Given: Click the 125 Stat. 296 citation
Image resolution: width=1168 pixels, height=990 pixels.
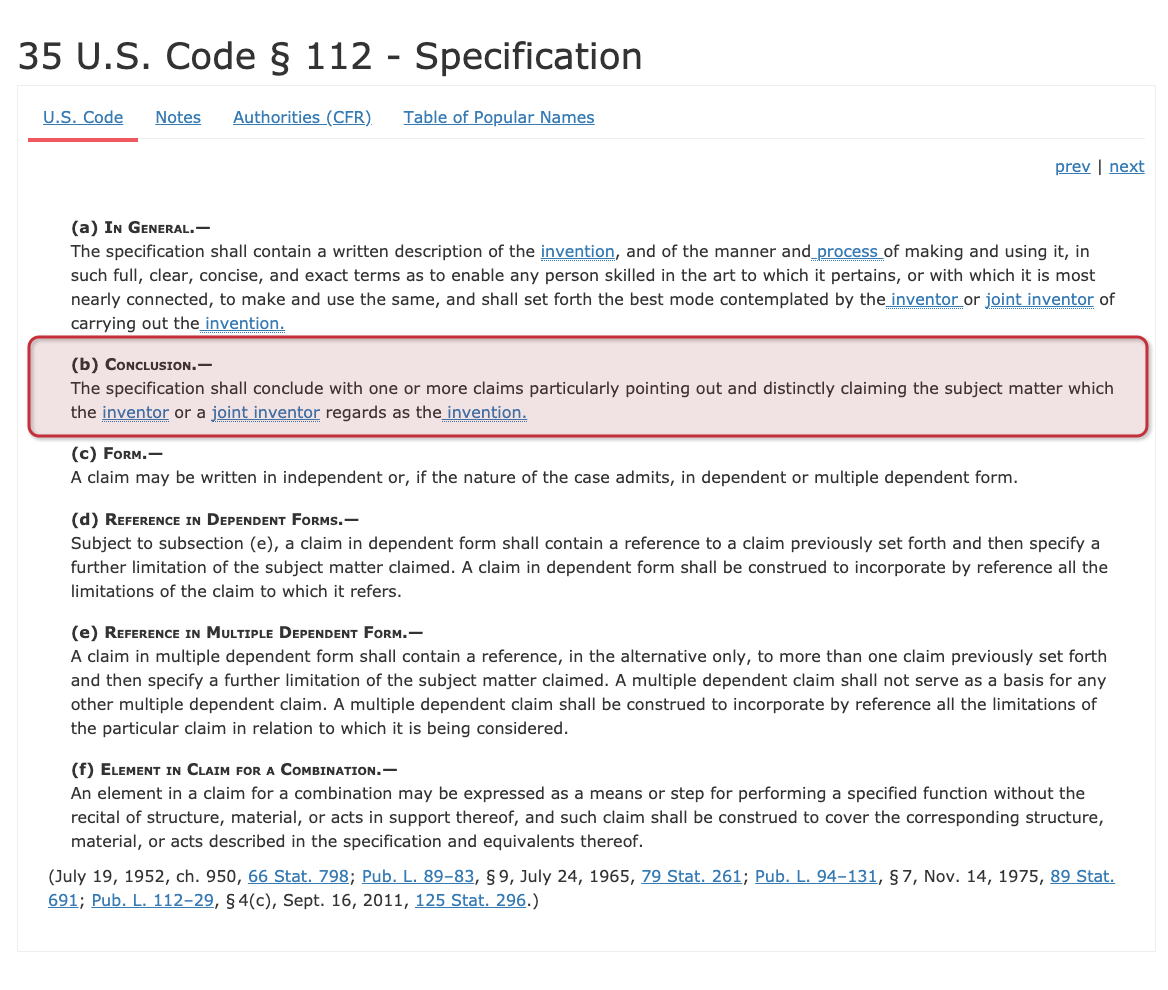Looking at the screenshot, I should click(470, 899).
